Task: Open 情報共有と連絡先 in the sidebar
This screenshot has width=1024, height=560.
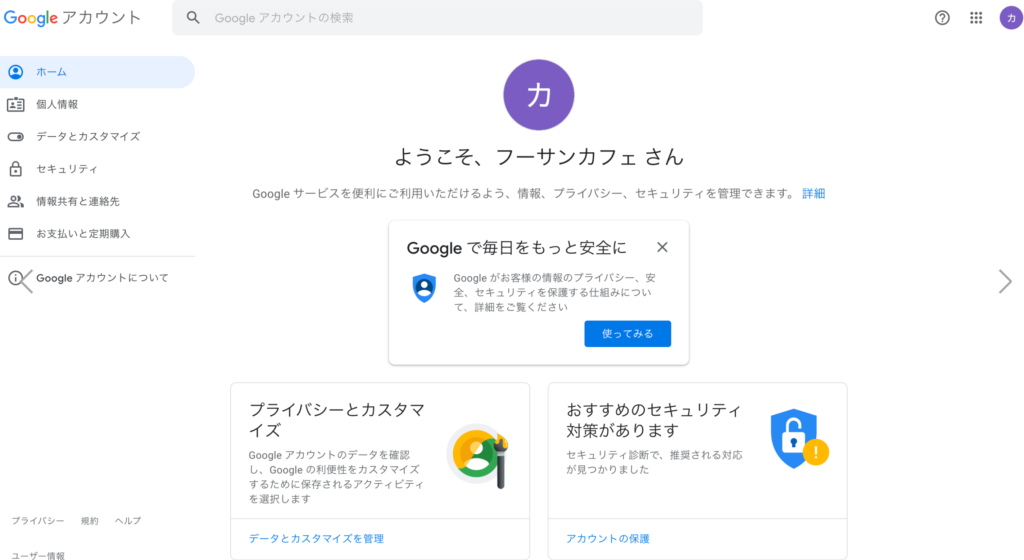Action: click(x=78, y=201)
